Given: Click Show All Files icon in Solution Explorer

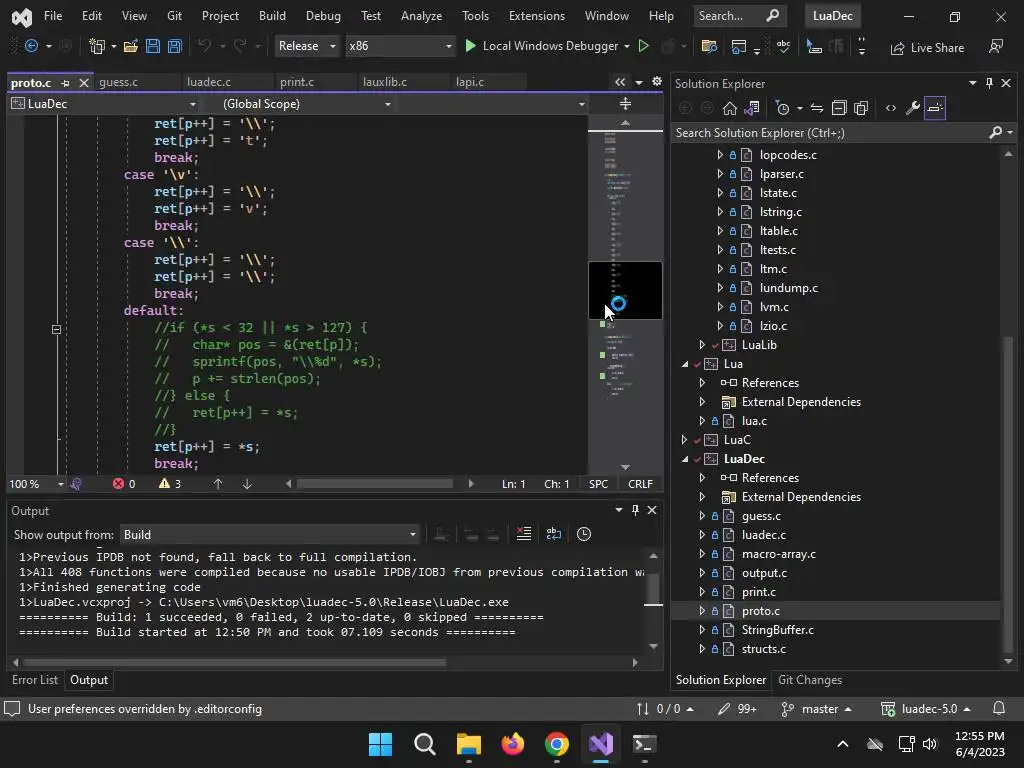Looking at the screenshot, I should click(861, 108).
